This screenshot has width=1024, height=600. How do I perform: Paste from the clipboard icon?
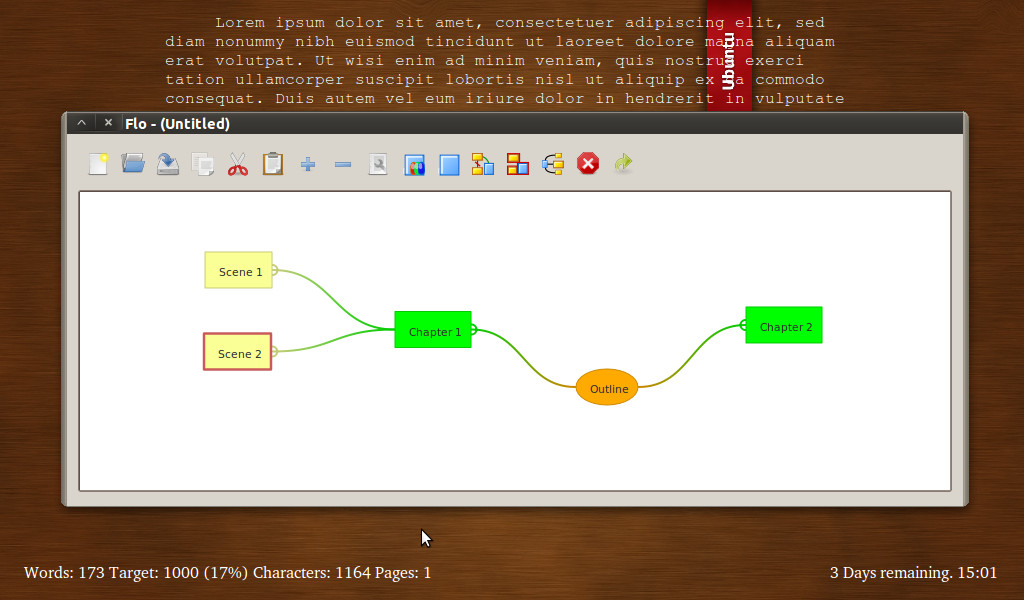pyautogui.click(x=273, y=163)
